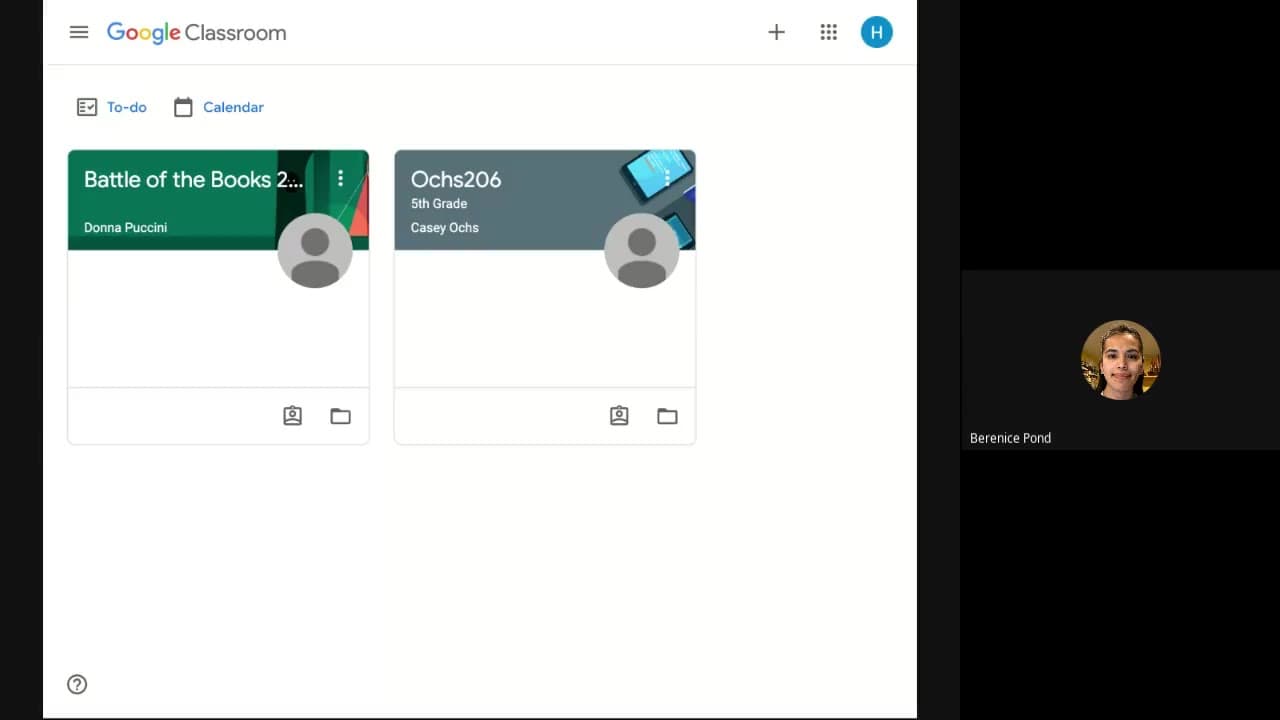Open your work for Ochs206 class
Image resolution: width=1280 pixels, height=720 pixels.
tap(619, 416)
